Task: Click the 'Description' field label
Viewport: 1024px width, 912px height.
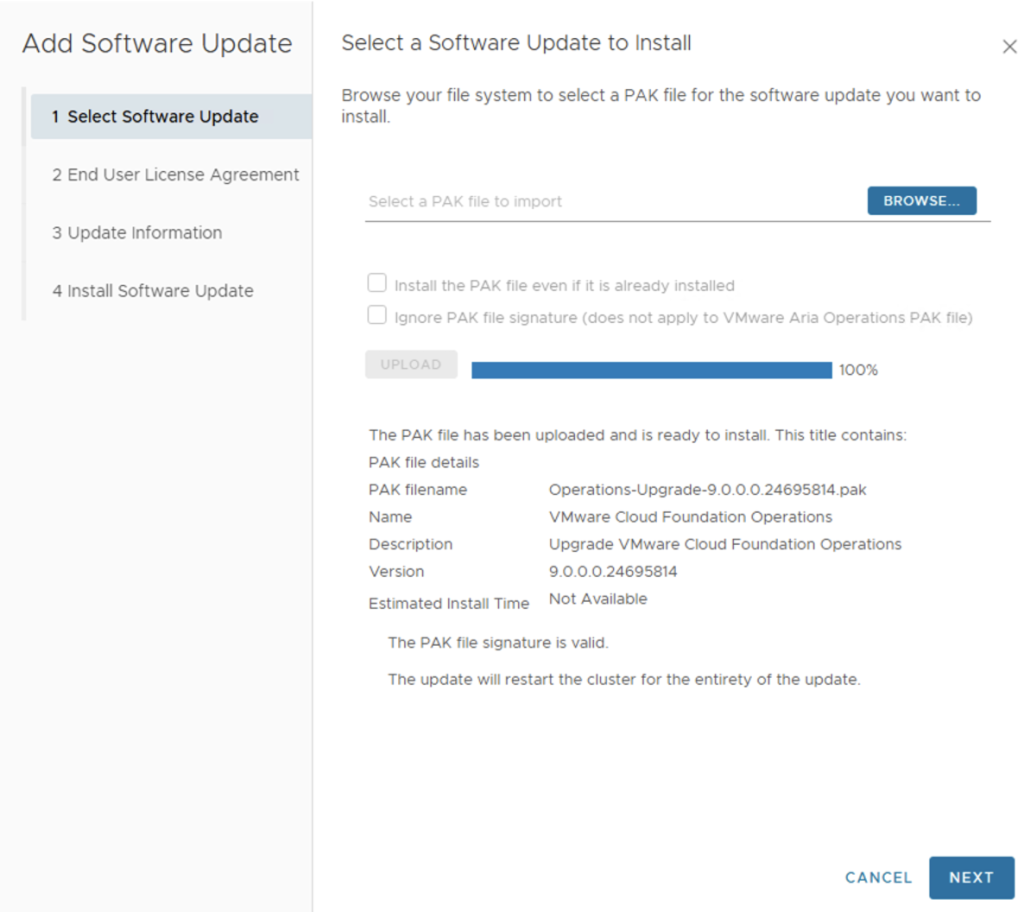Action: pyautogui.click(x=410, y=545)
